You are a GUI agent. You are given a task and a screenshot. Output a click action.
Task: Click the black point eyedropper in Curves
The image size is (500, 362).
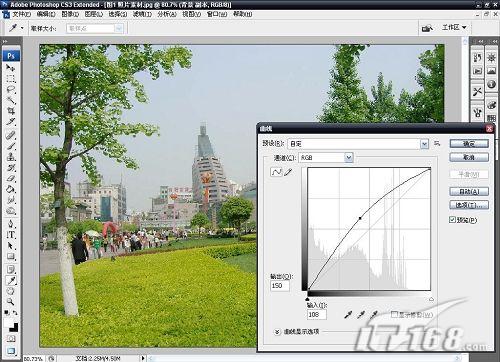[x=348, y=314]
